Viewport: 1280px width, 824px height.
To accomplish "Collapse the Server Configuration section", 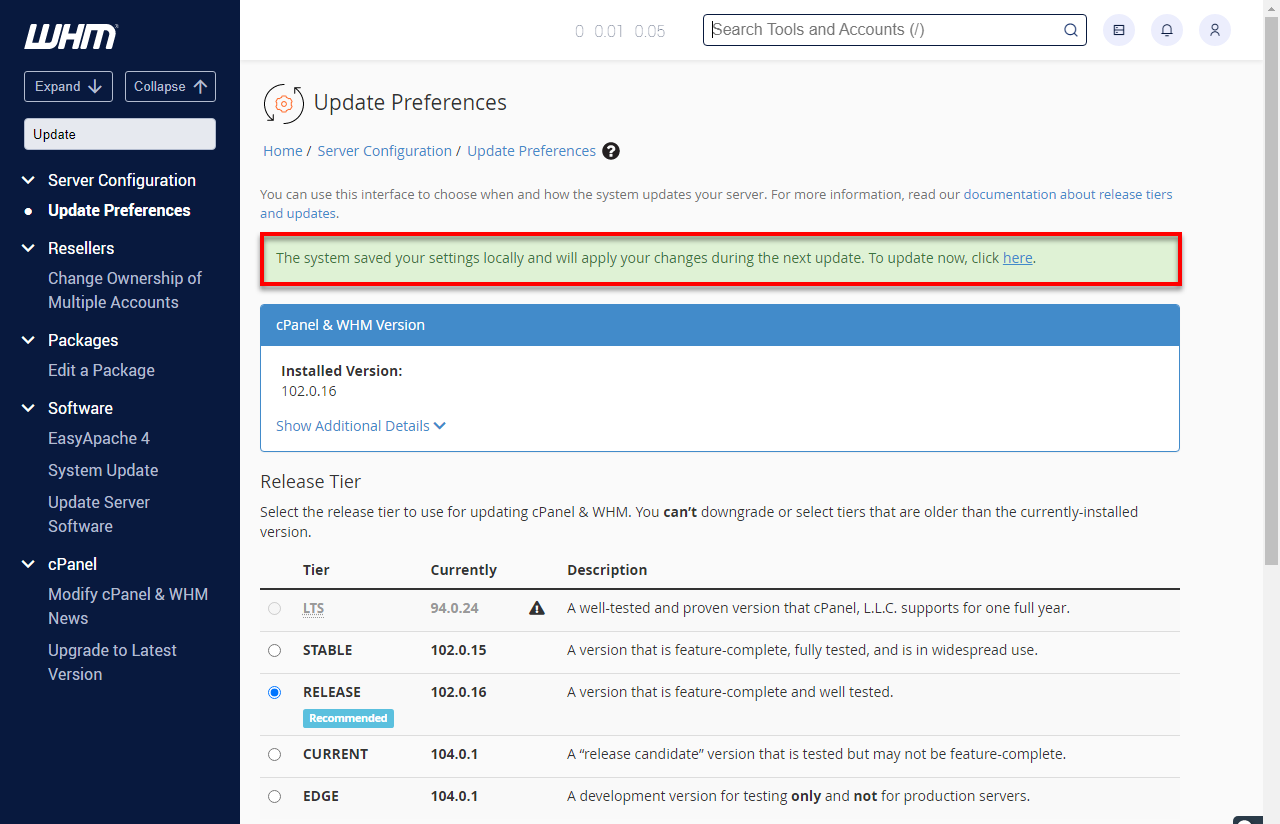I will coord(28,180).
